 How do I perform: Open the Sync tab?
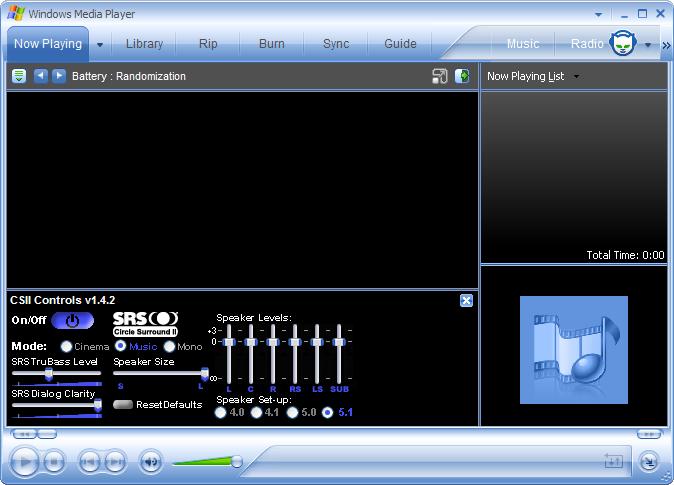coord(336,44)
